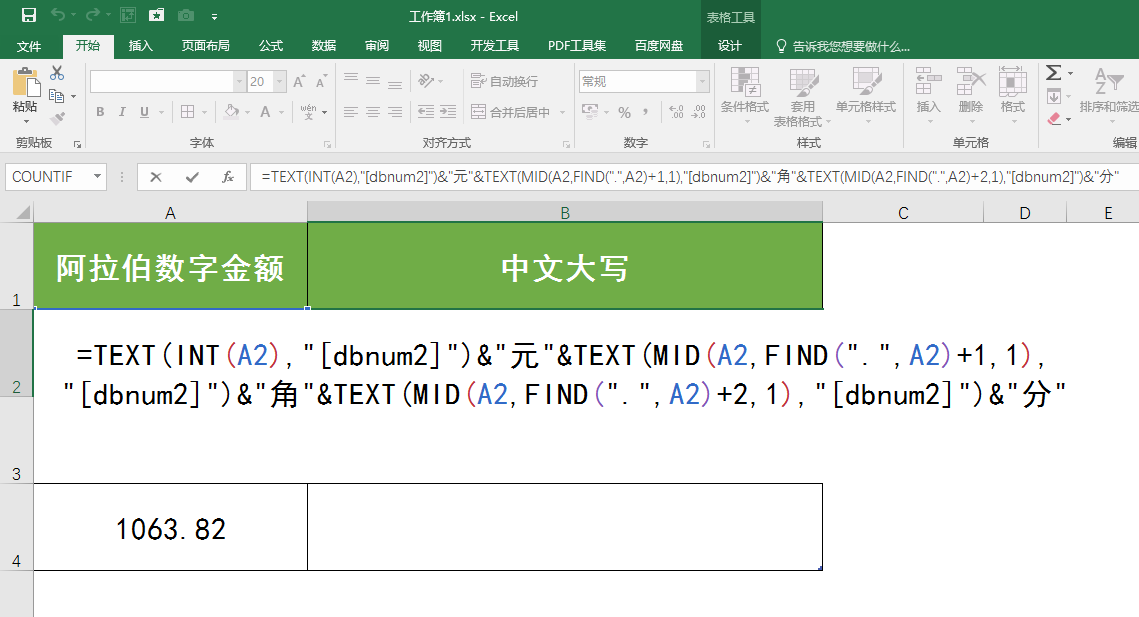Click Align Left icon
Image resolution: width=1139 pixels, height=617 pixels.
coord(351,112)
